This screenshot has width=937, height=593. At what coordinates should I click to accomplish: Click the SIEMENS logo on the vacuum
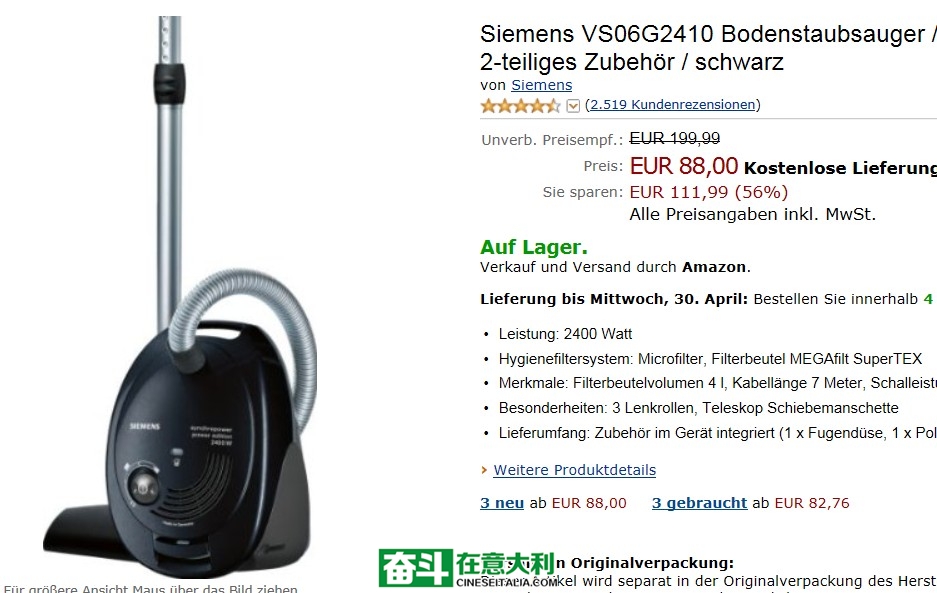pos(145,426)
